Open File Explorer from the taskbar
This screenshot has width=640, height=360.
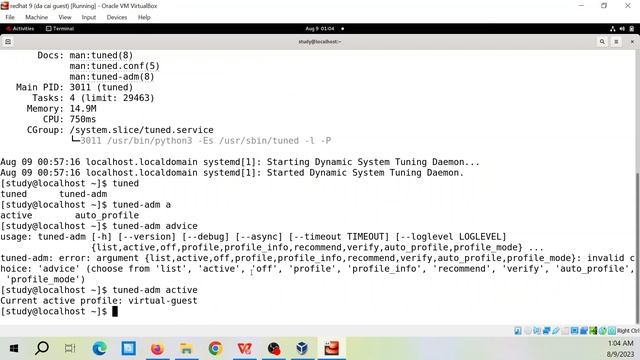186,348
